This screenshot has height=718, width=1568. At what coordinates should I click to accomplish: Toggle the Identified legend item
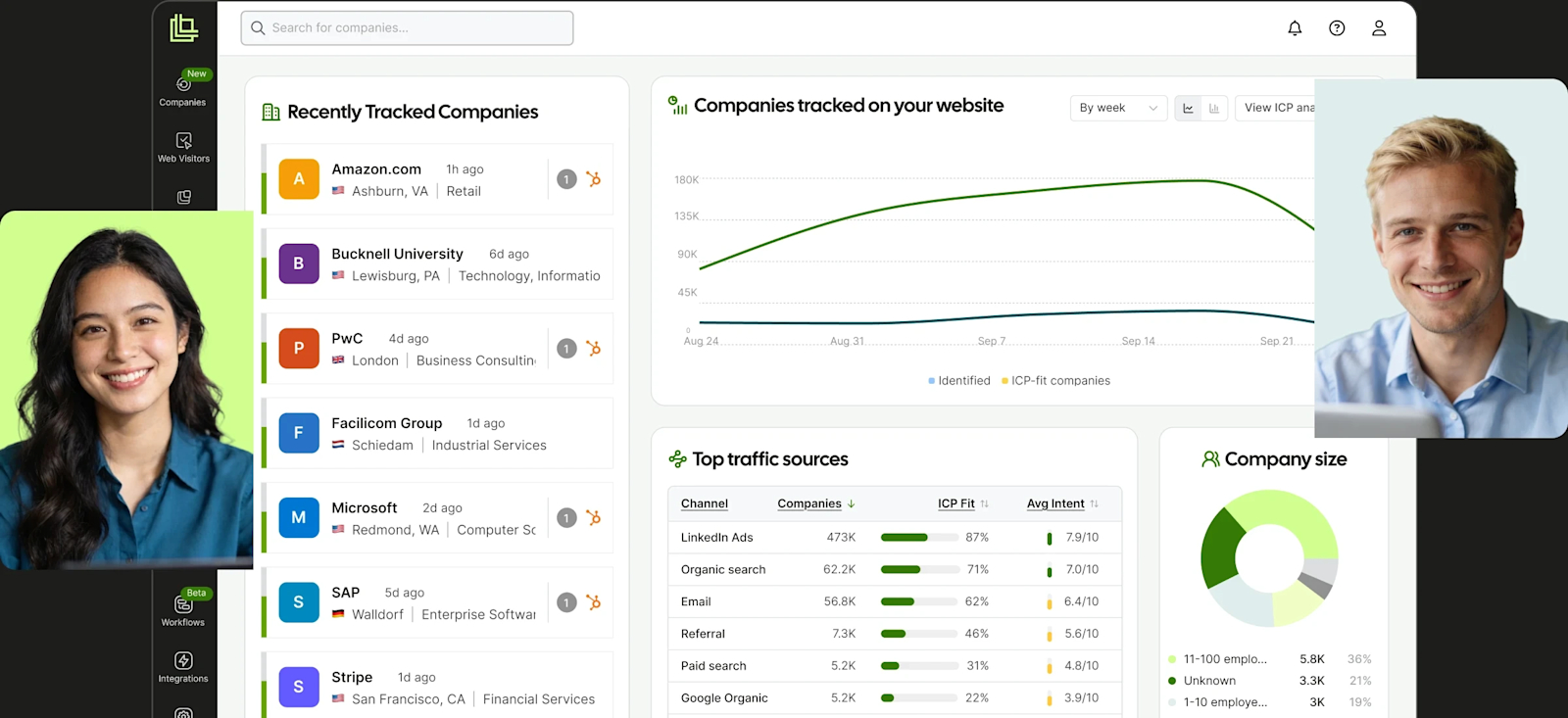(x=959, y=381)
